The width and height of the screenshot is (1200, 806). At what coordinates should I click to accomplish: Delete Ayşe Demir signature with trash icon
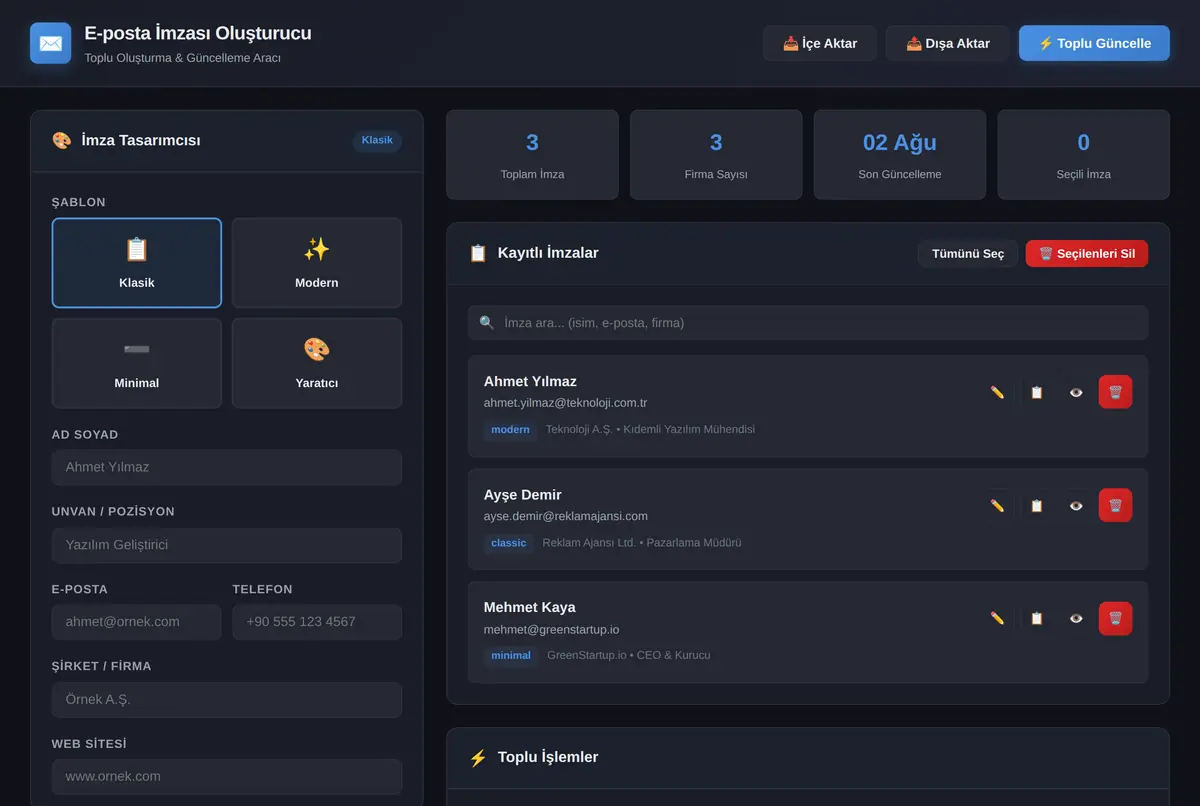pyautogui.click(x=1115, y=505)
